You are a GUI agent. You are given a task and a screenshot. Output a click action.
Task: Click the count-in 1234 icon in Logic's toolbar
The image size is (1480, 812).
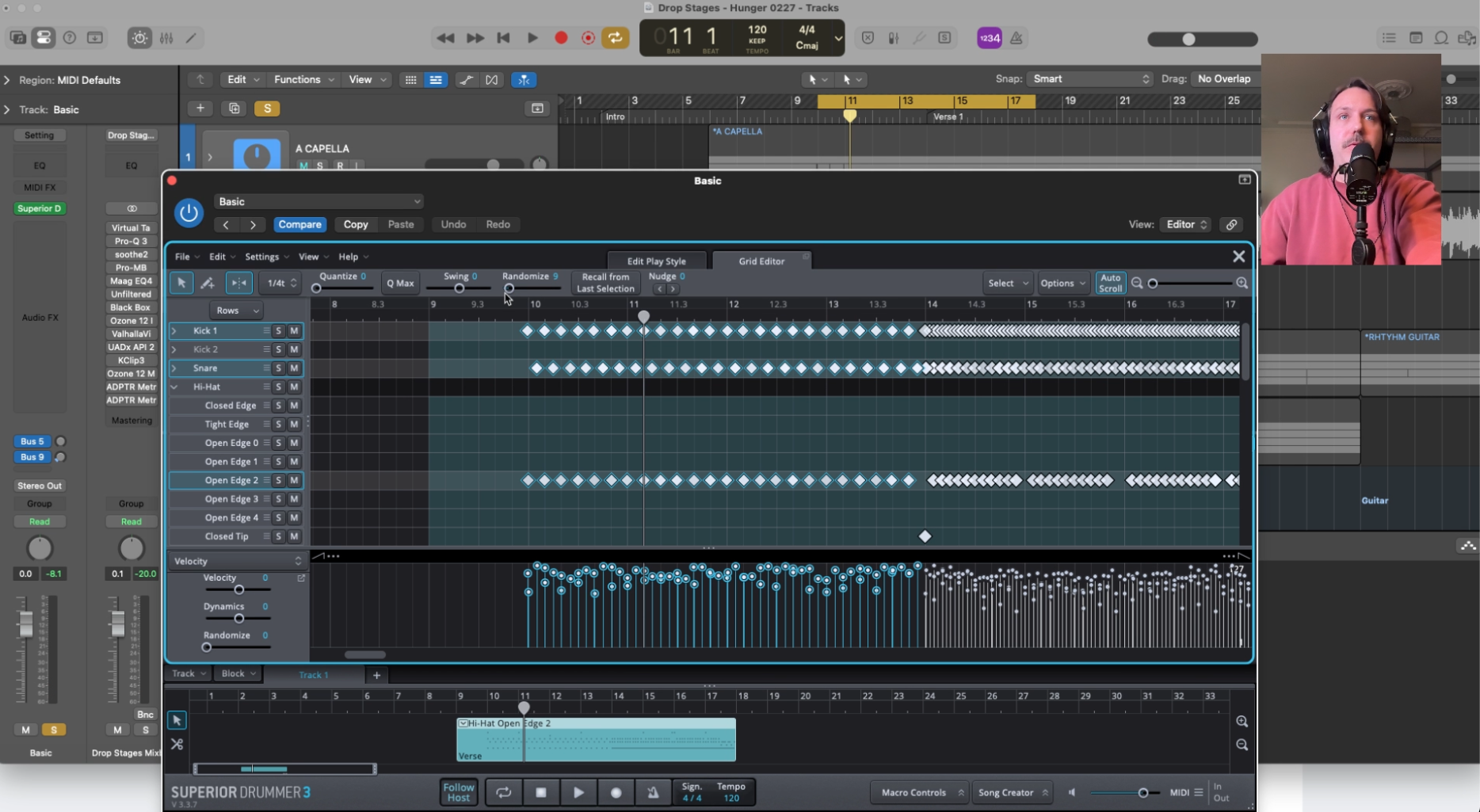tap(989, 37)
